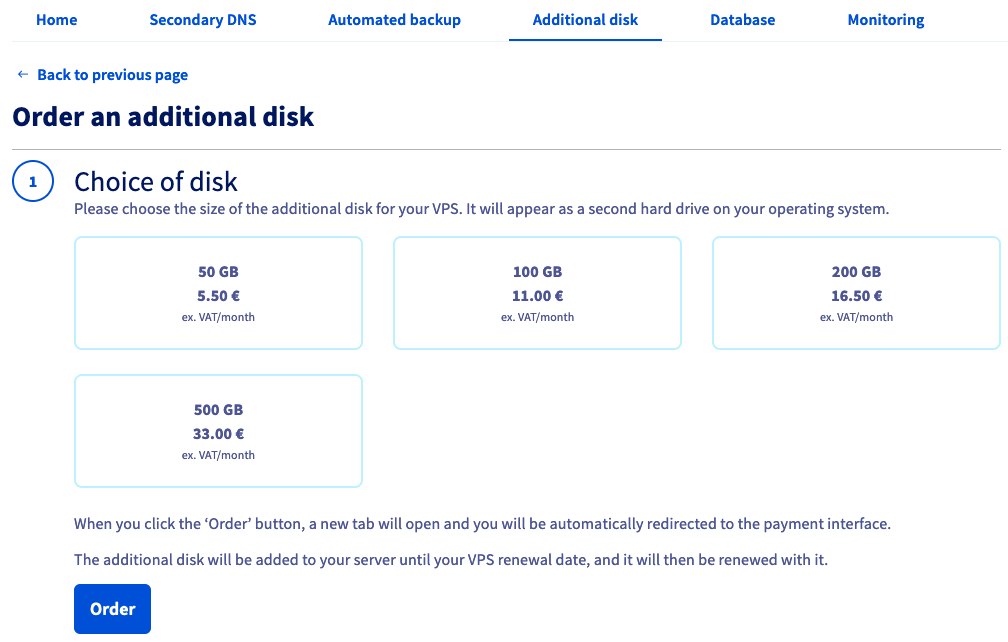Click the payment interface redirect note
This screenshot has width=1008, height=642.
point(482,524)
